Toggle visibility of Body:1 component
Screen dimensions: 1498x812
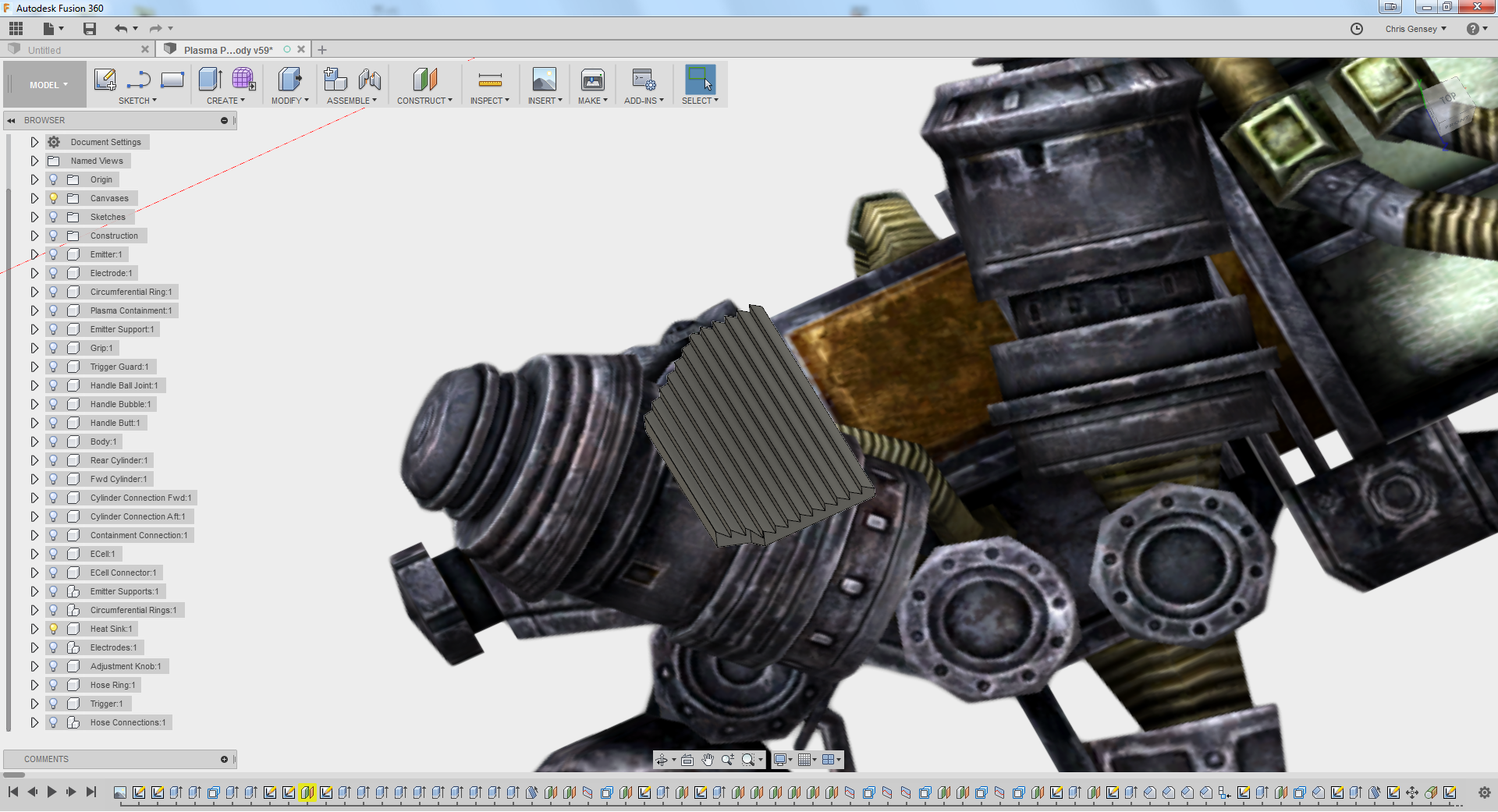54,441
